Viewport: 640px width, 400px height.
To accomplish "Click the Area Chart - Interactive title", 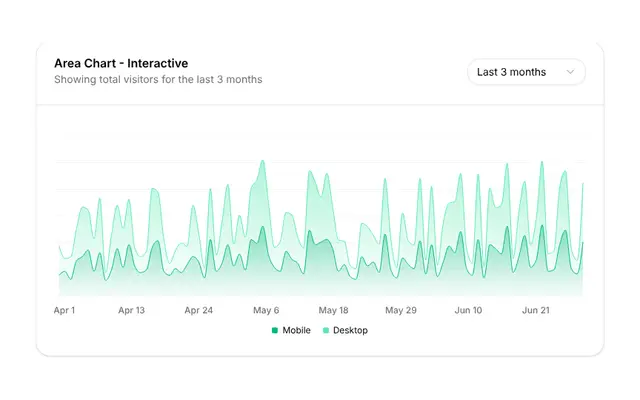I will (121, 63).
